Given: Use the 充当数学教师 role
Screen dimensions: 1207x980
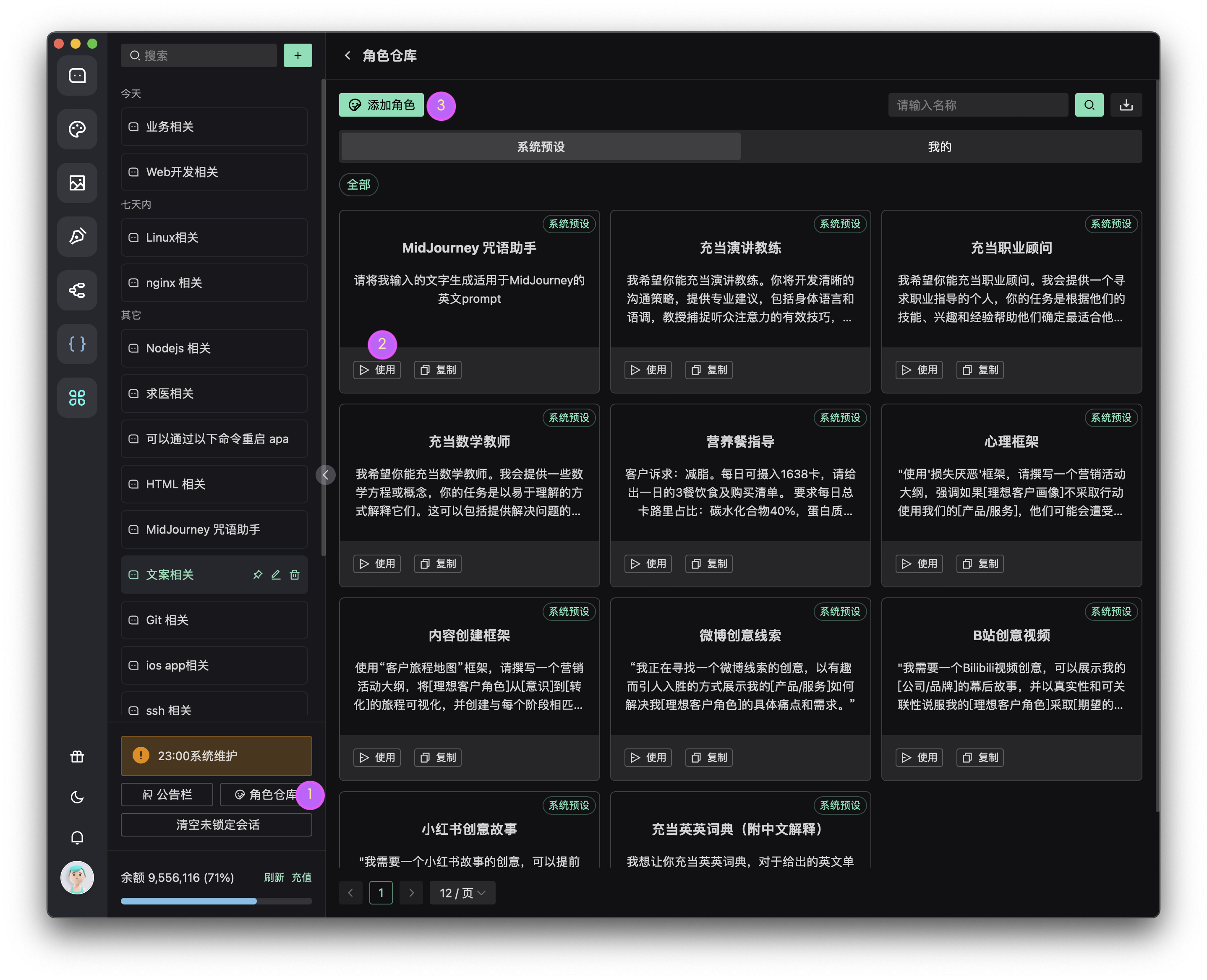Looking at the screenshot, I should (x=377, y=563).
